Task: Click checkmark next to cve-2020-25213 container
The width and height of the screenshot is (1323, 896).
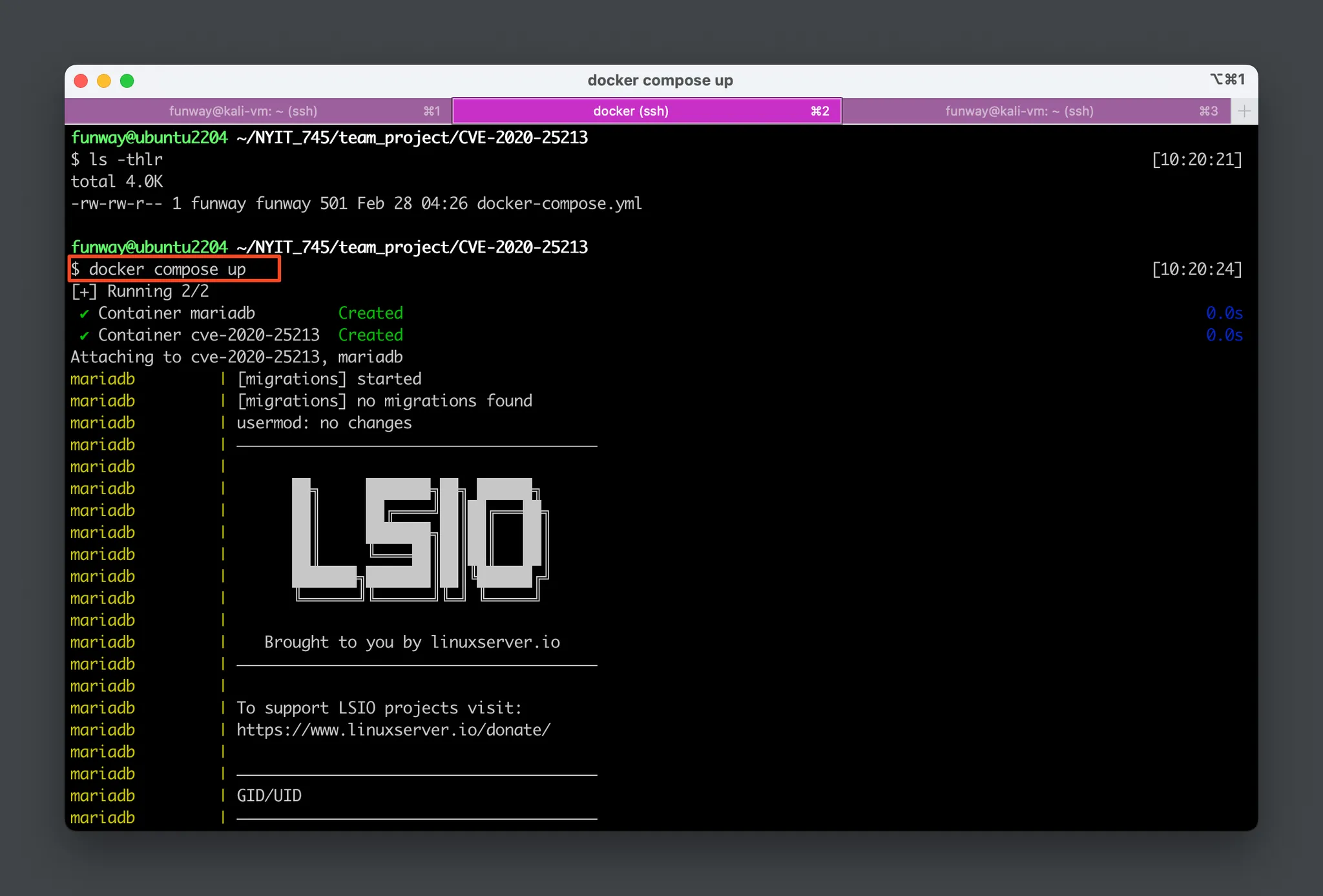Action: (x=84, y=336)
